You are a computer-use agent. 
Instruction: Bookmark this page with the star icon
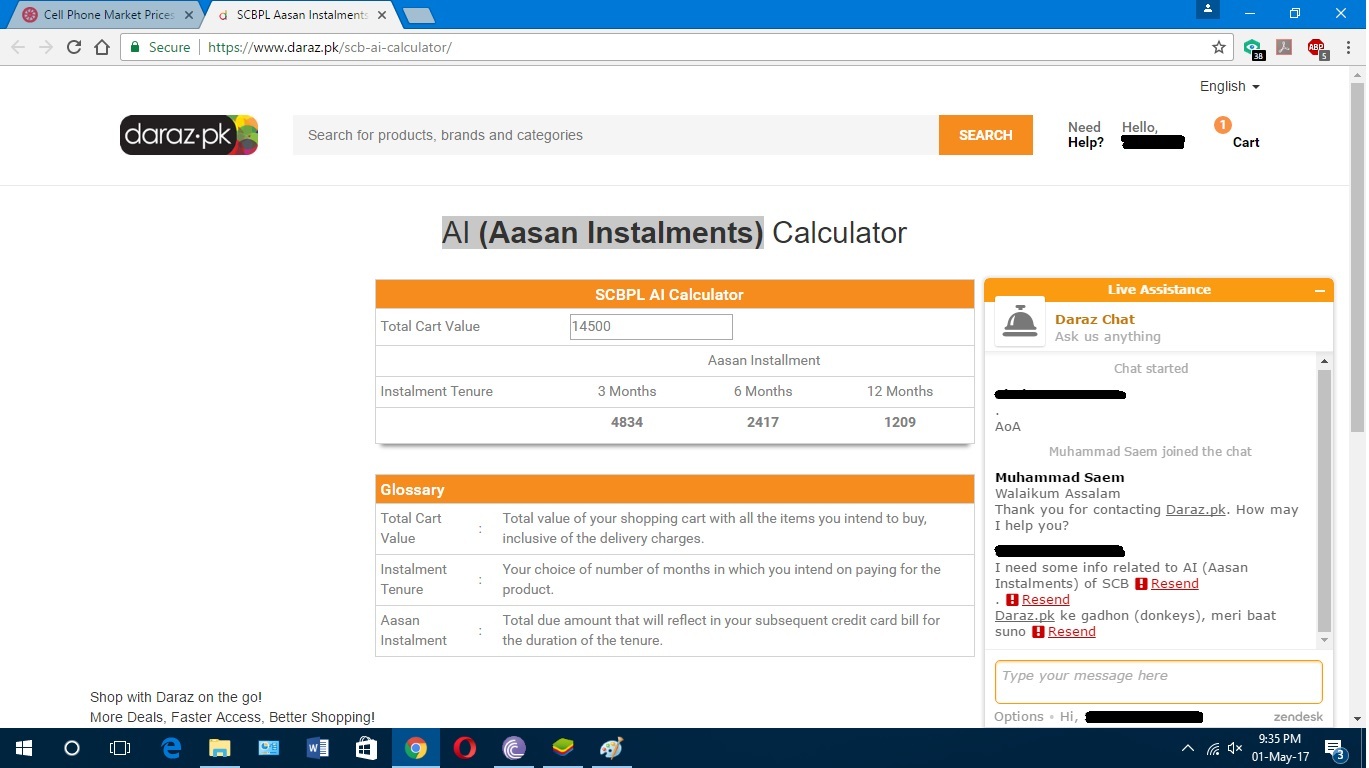(1219, 47)
